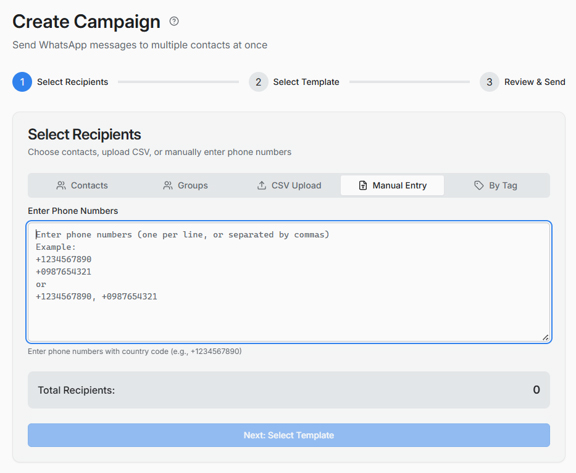
Task: Click the Next: Select Template button
Action: (x=289, y=435)
